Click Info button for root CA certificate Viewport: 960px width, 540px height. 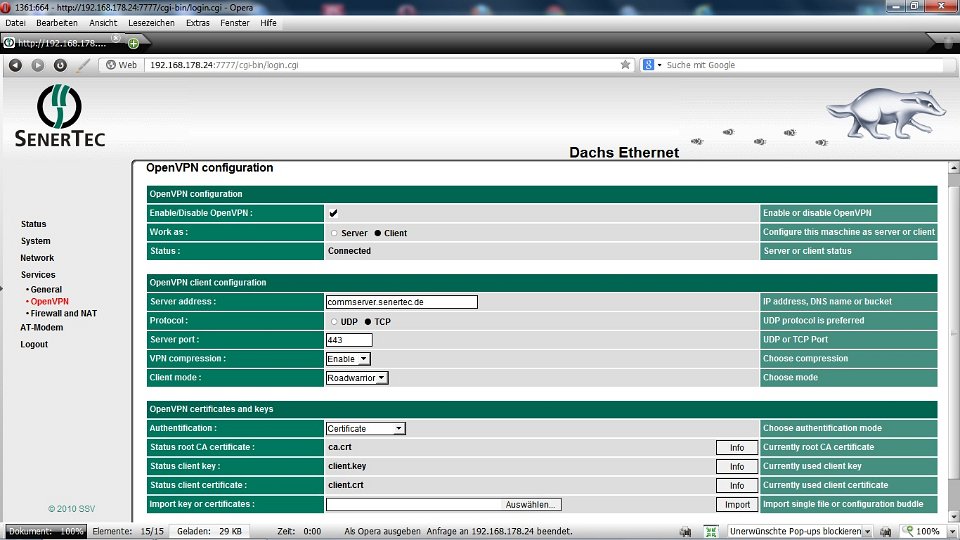[736, 447]
